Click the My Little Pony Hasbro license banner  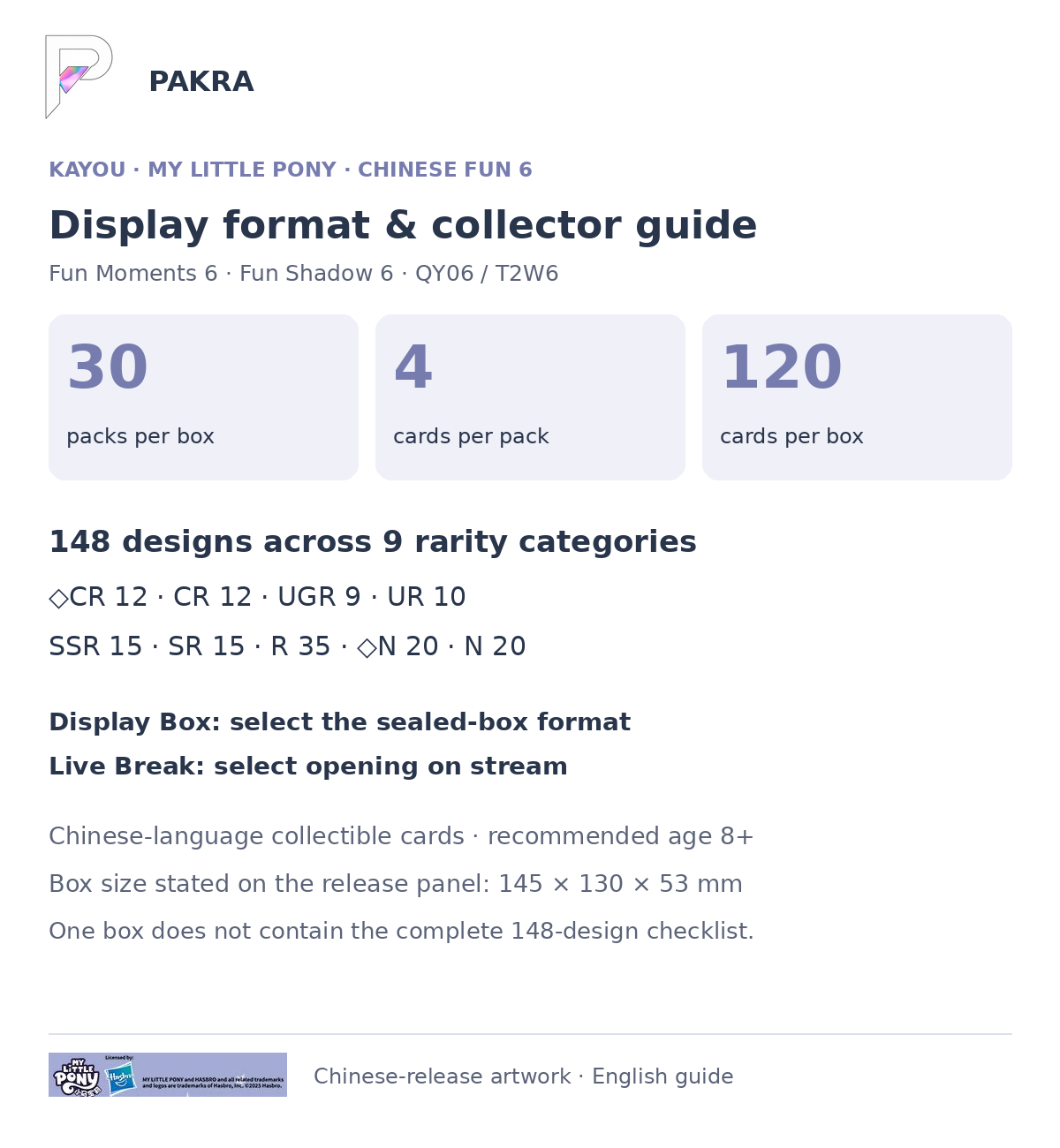[168, 1075]
